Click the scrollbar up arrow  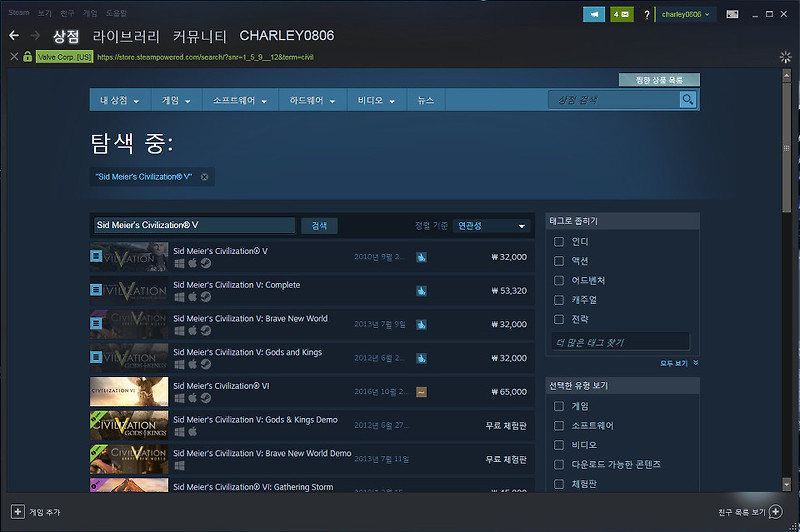click(x=786, y=75)
